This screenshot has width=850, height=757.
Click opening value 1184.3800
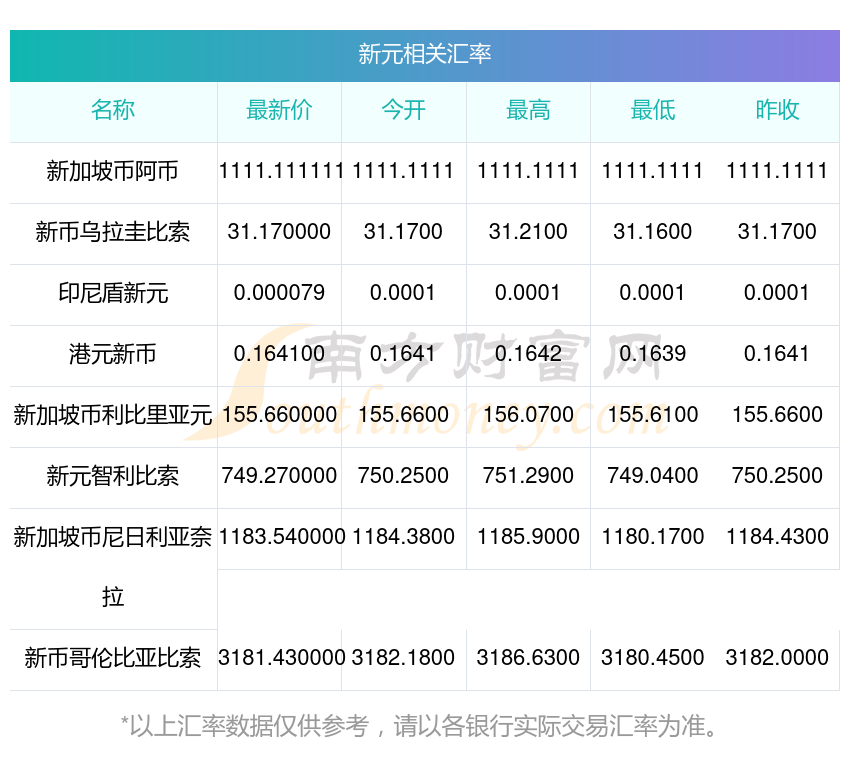tap(404, 537)
